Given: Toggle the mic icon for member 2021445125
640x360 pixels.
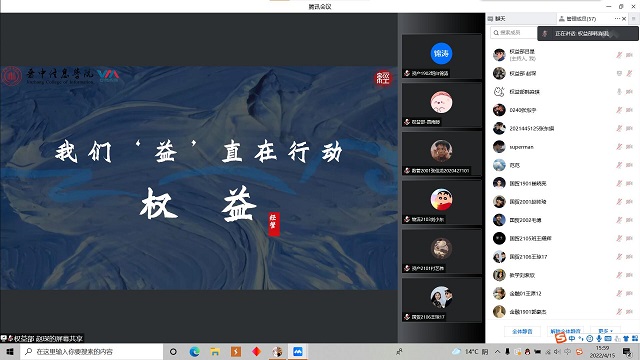Looking at the screenshot, I should [619, 129].
